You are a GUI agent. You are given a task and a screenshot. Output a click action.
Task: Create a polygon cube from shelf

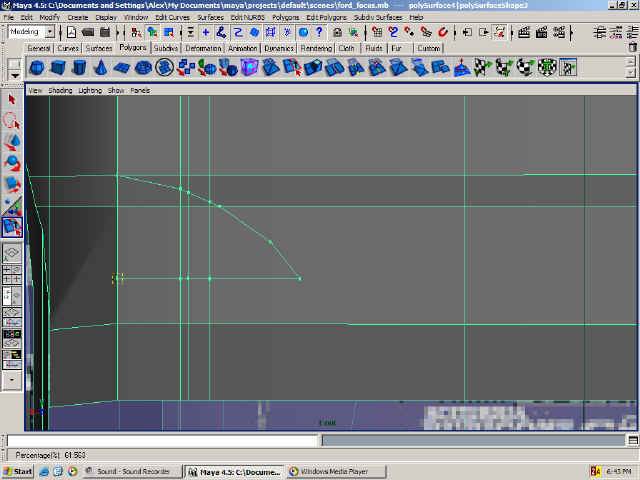(x=58, y=68)
